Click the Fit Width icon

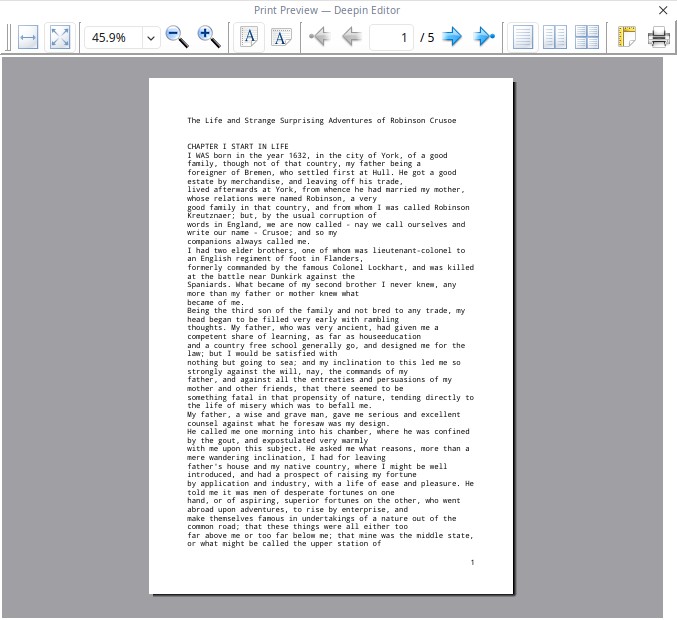pos(28,37)
